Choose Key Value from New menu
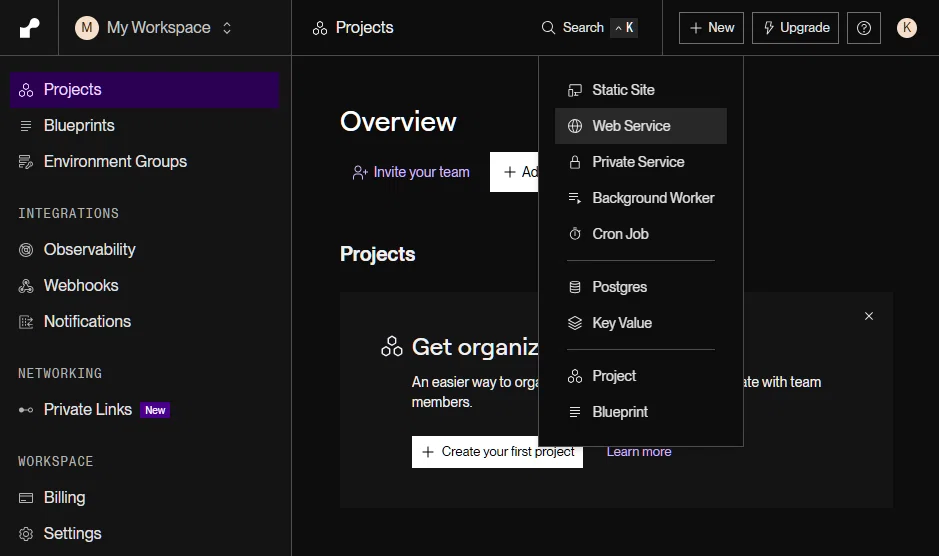 (x=641, y=323)
